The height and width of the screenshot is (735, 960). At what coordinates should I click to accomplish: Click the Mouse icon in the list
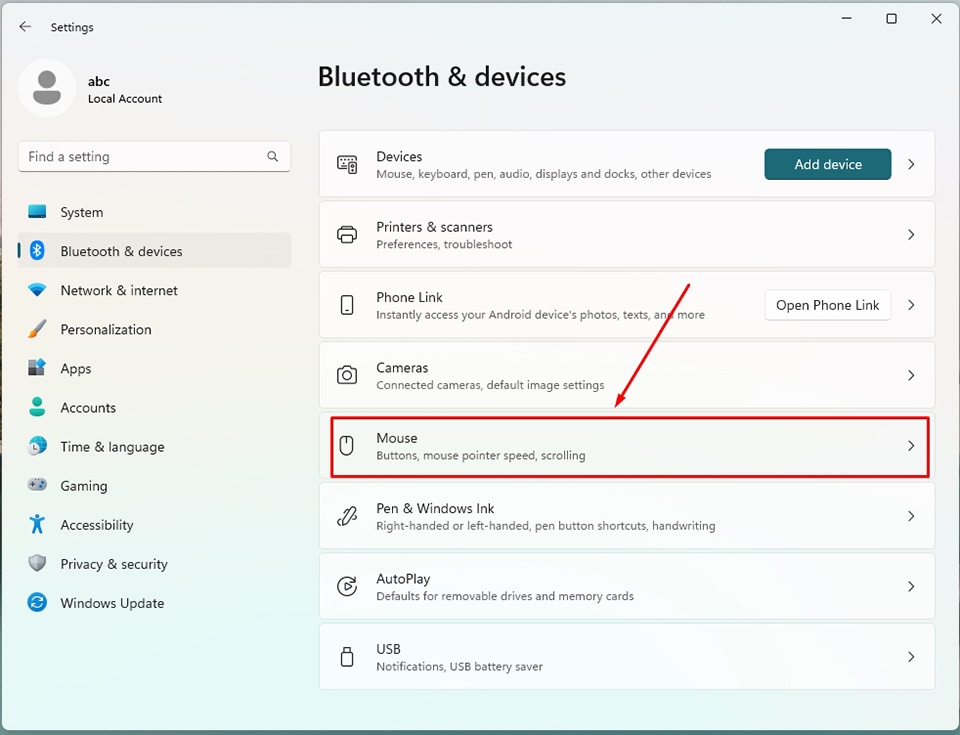(347, 445)
